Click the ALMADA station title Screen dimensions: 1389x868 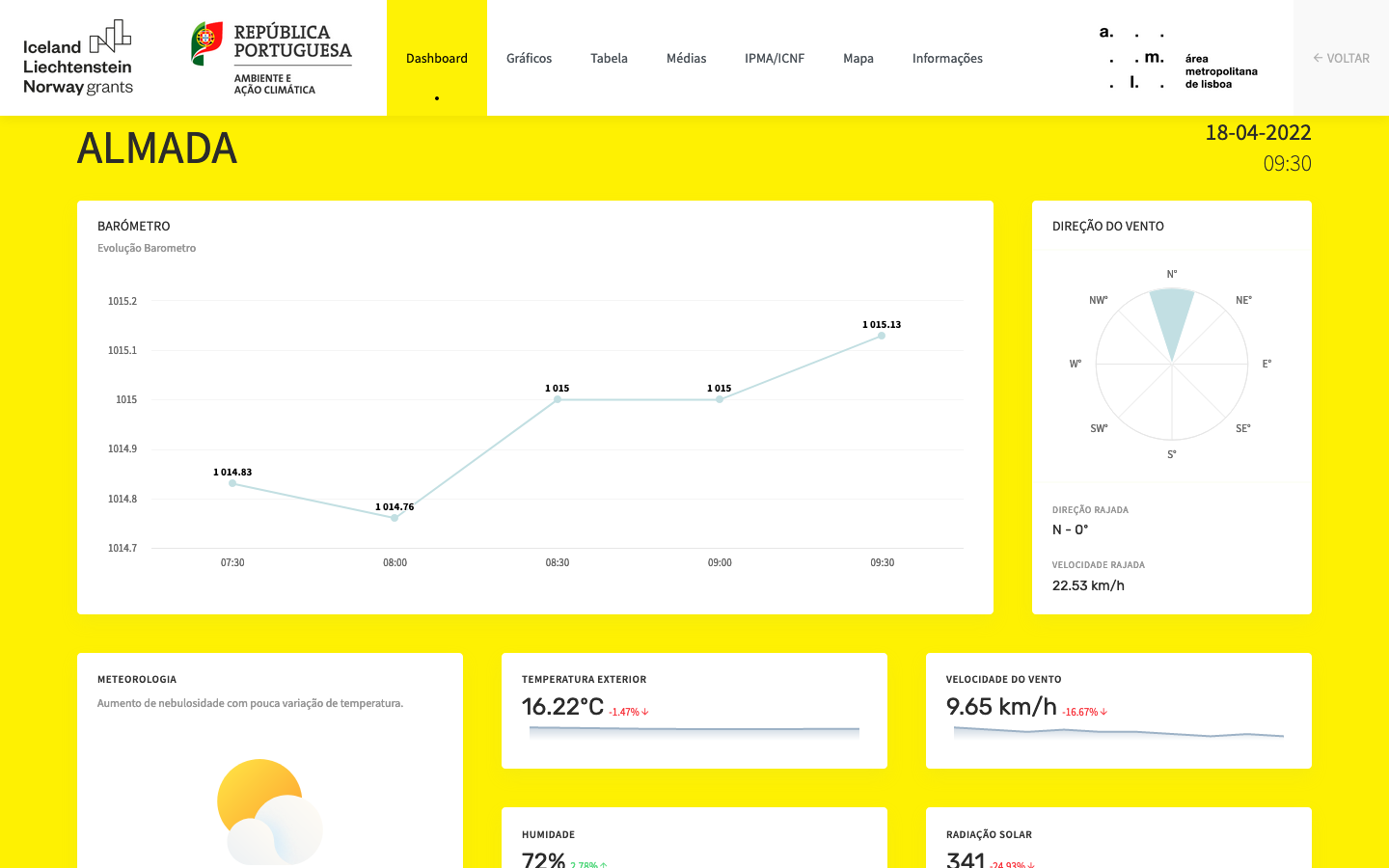157,149
